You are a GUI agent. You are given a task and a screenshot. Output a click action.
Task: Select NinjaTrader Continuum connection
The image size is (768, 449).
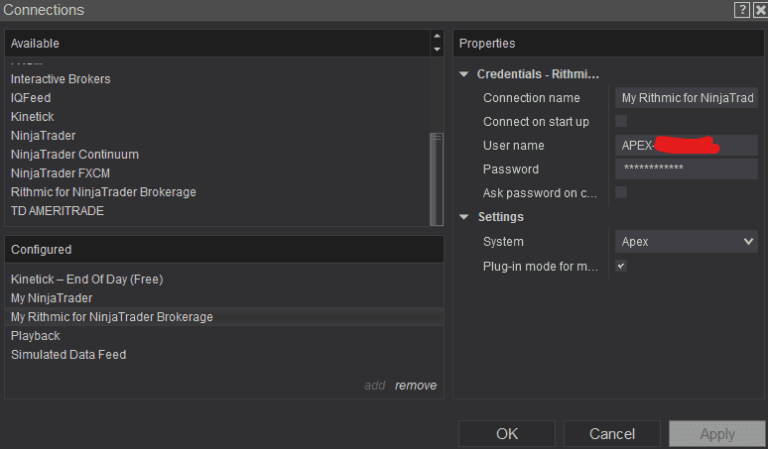tap(75, 154)
